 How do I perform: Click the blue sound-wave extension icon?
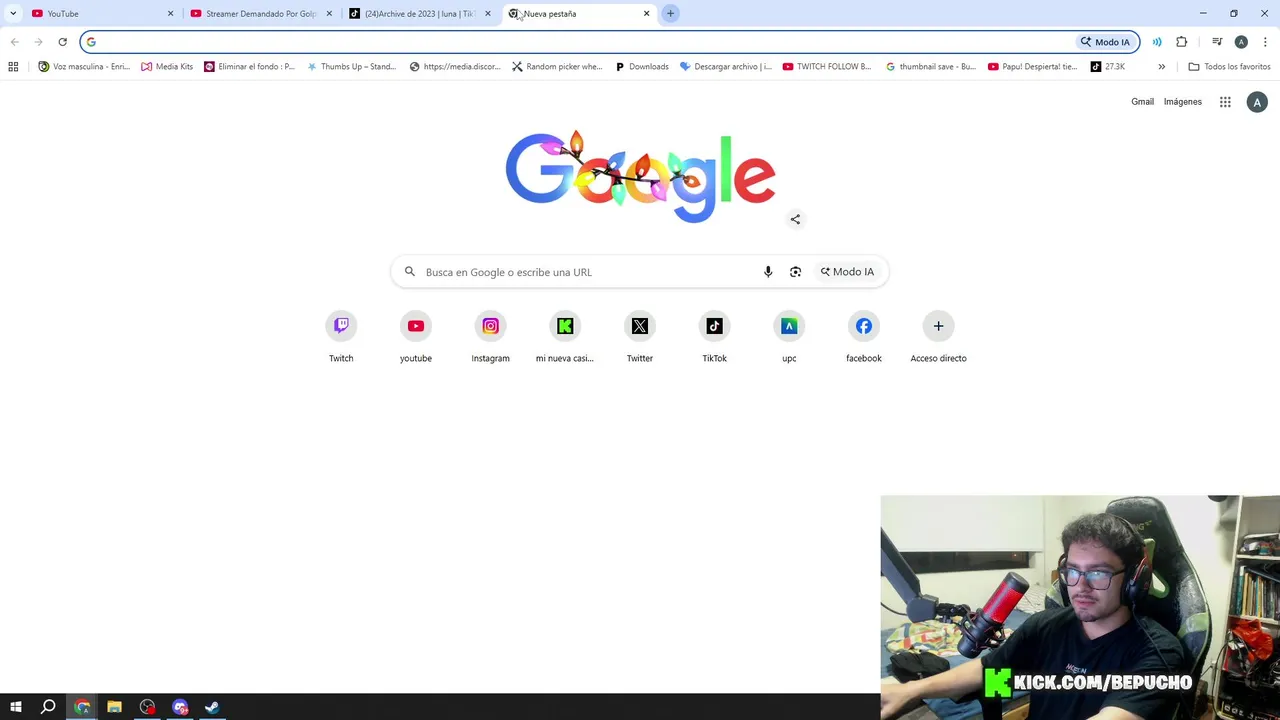[x=1157, y=42]
